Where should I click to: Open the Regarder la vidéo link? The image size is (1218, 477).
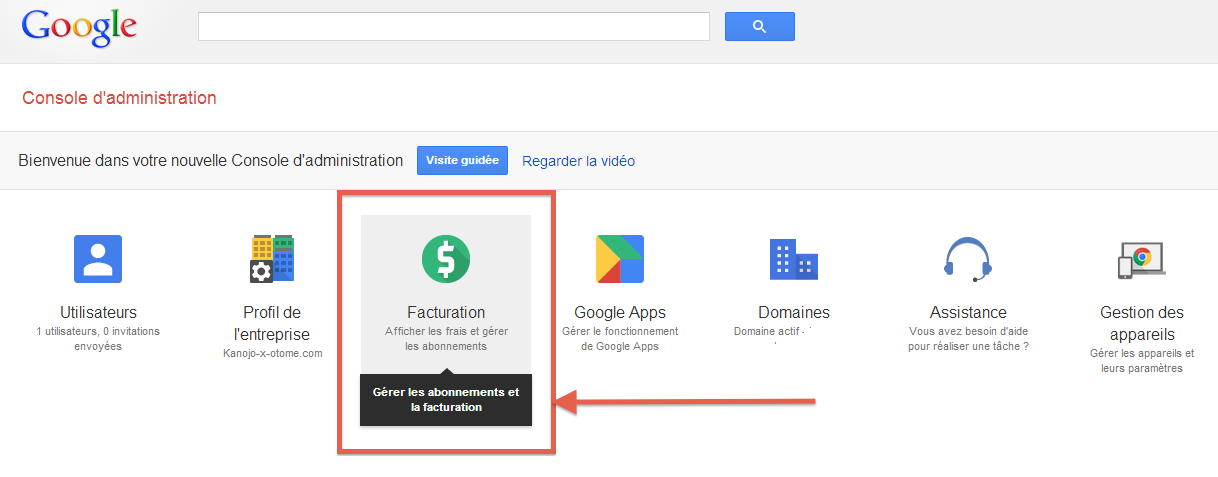tap(578, 161)
